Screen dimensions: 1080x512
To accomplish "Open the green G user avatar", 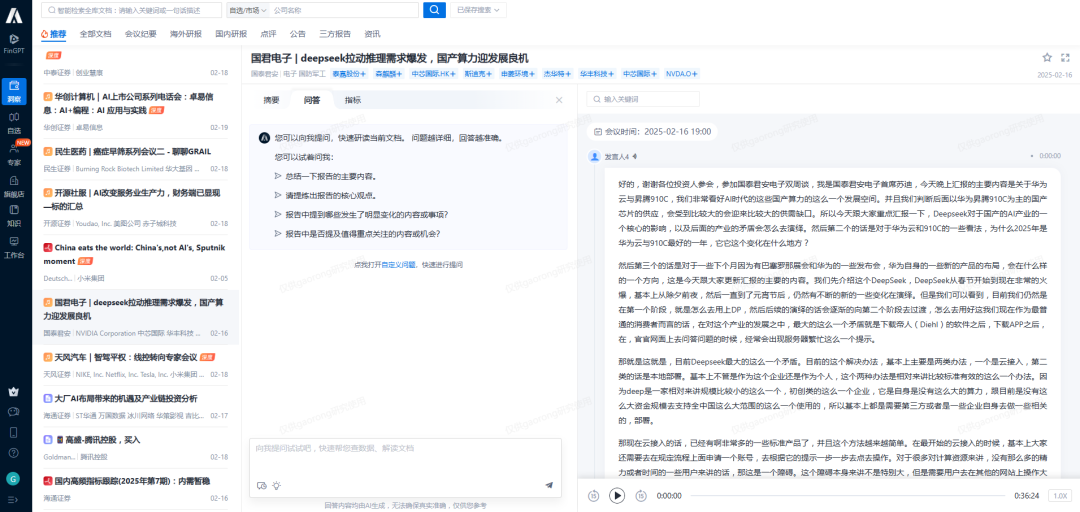I will point(13,478).
